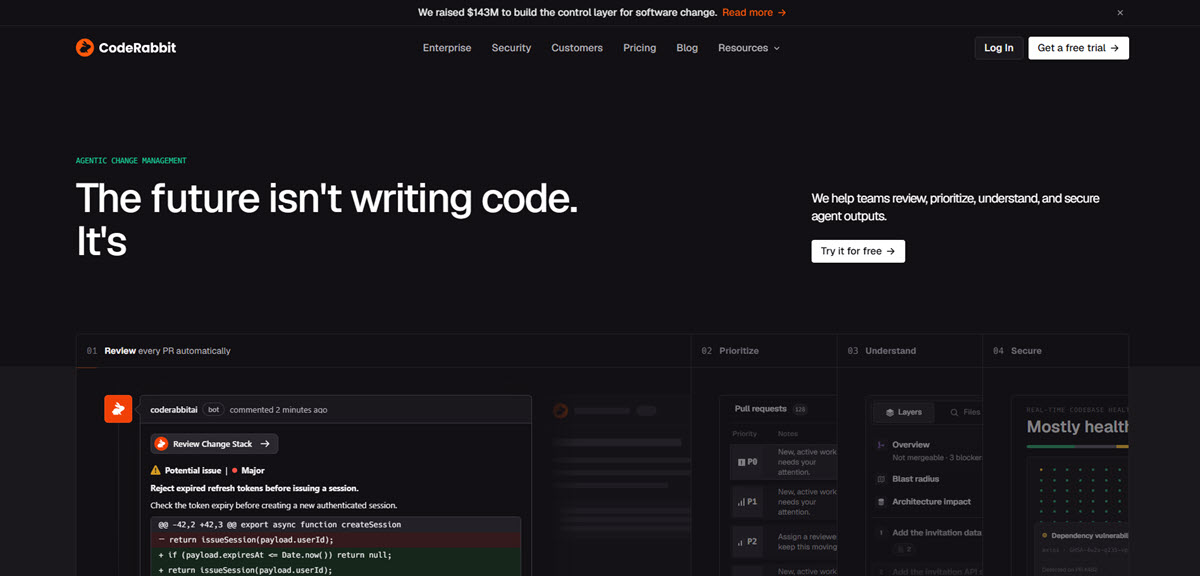Click the orange coderabbitai avatar icon
This screenshot has height=576, width=1200.
(x=118, y=409)
